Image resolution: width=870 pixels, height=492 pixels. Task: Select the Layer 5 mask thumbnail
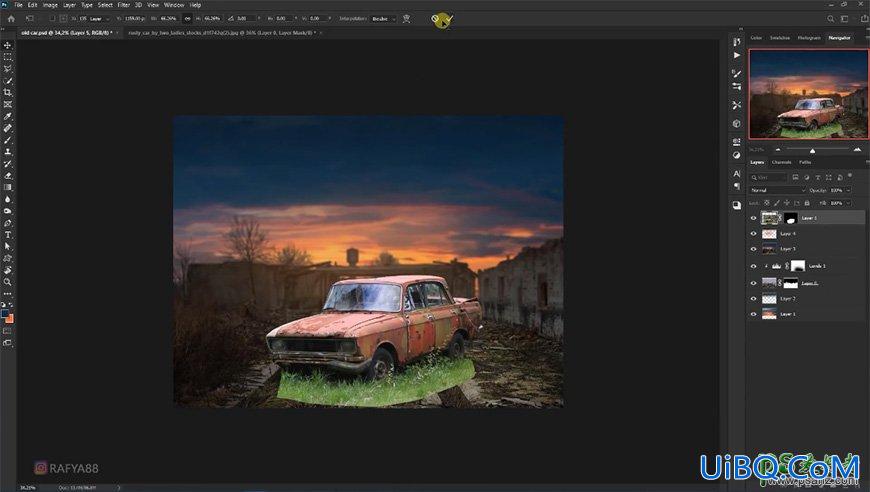click(791, 218)
